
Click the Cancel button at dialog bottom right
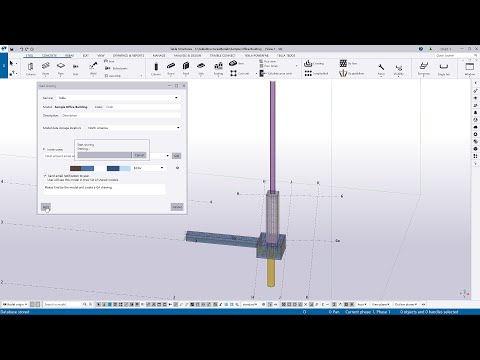pyautogui.click(x=177, y=207)
